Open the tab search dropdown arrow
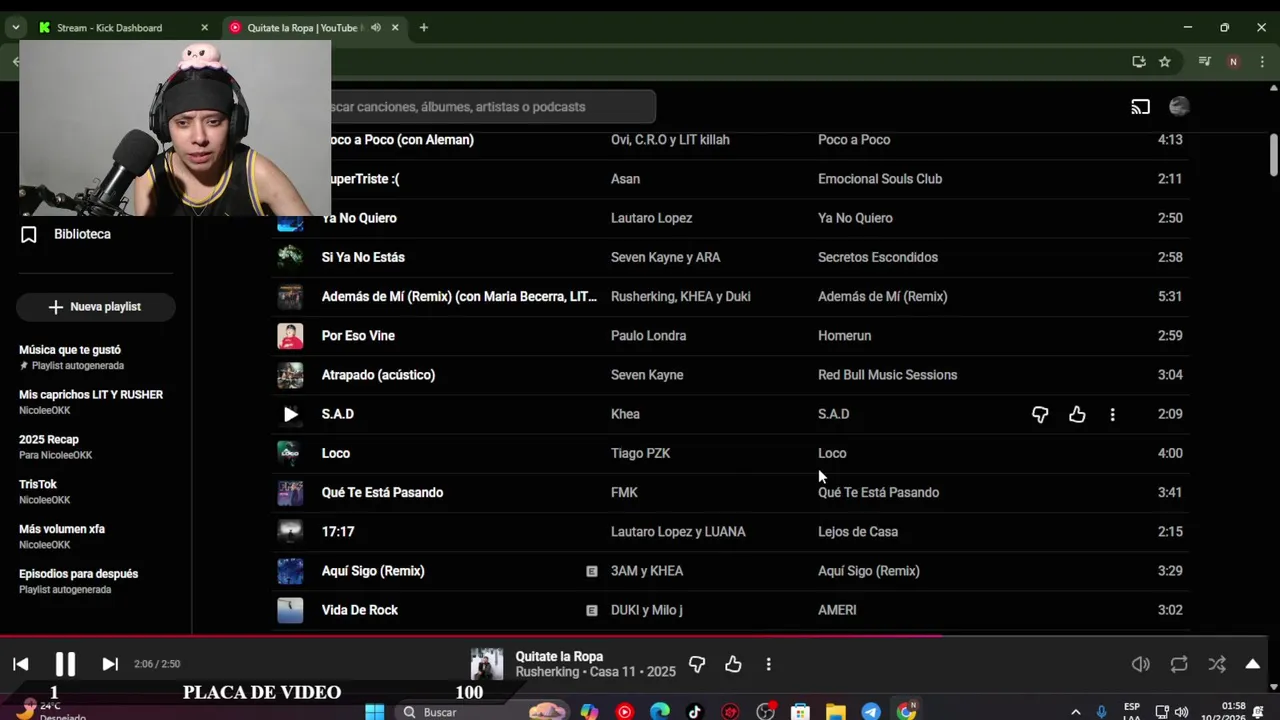This screenshot has width=1280, height=720. pyautogui.click(x=15, y=28)
